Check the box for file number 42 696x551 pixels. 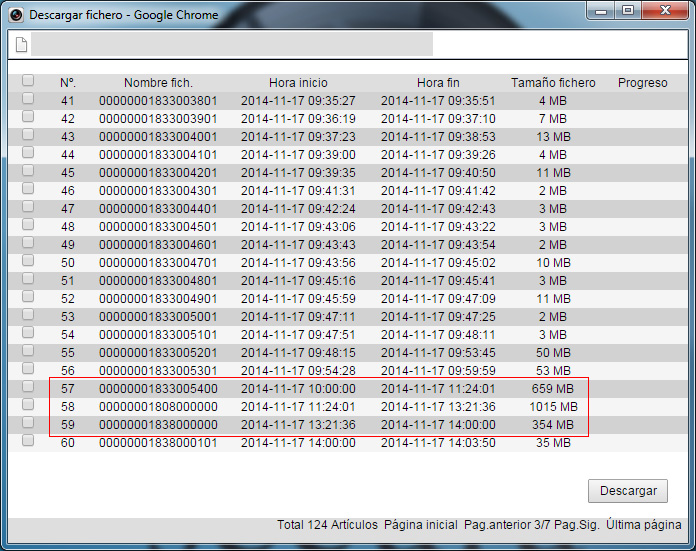[28, 116]
